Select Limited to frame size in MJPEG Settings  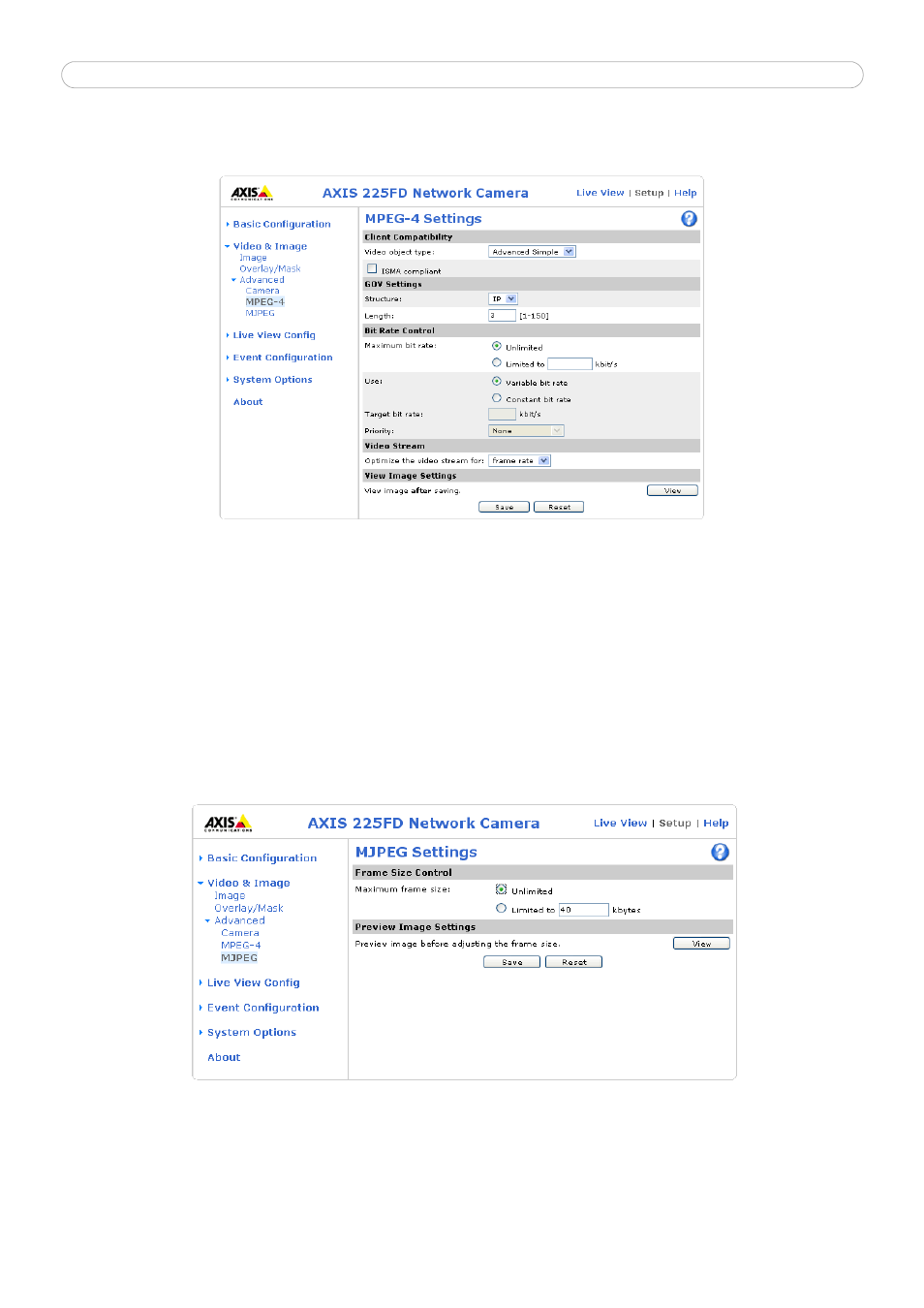502,909
